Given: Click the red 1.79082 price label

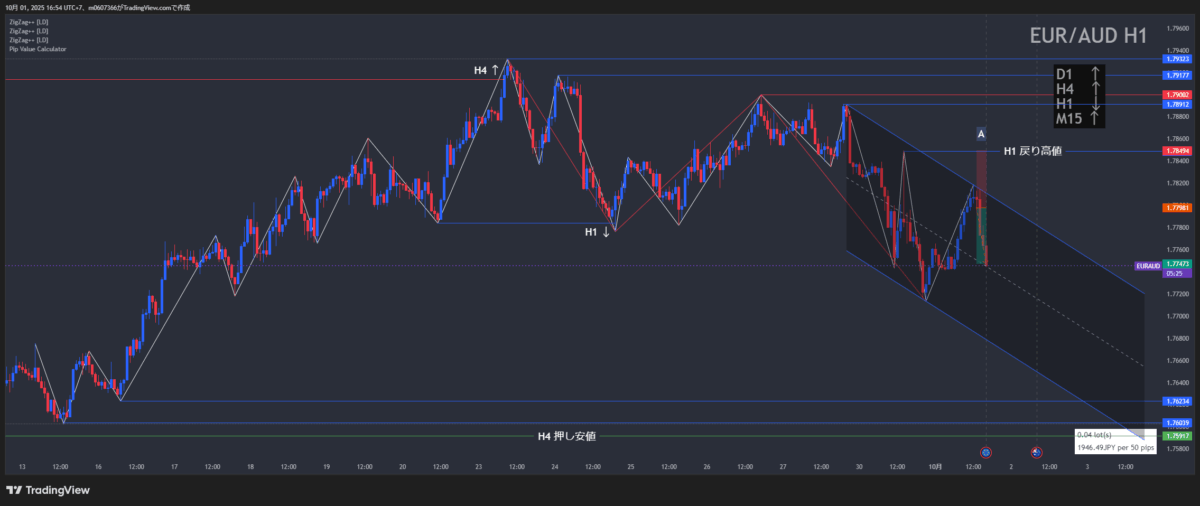Looking at the screenshot, I should click(x=1176, y=95).
